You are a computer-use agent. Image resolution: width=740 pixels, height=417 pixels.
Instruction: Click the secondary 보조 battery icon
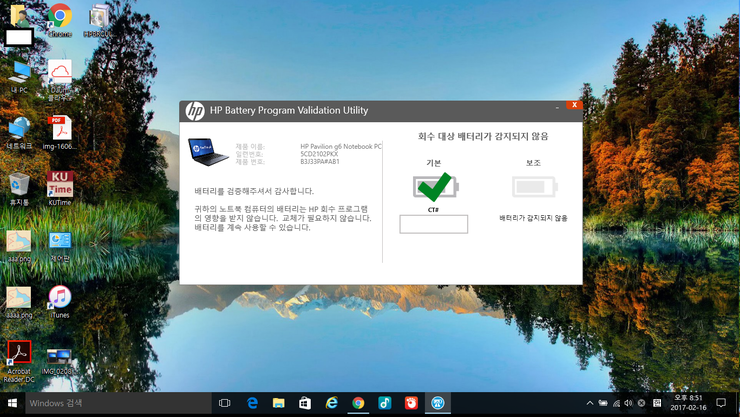pyautogui.click(x=535, y=187)
